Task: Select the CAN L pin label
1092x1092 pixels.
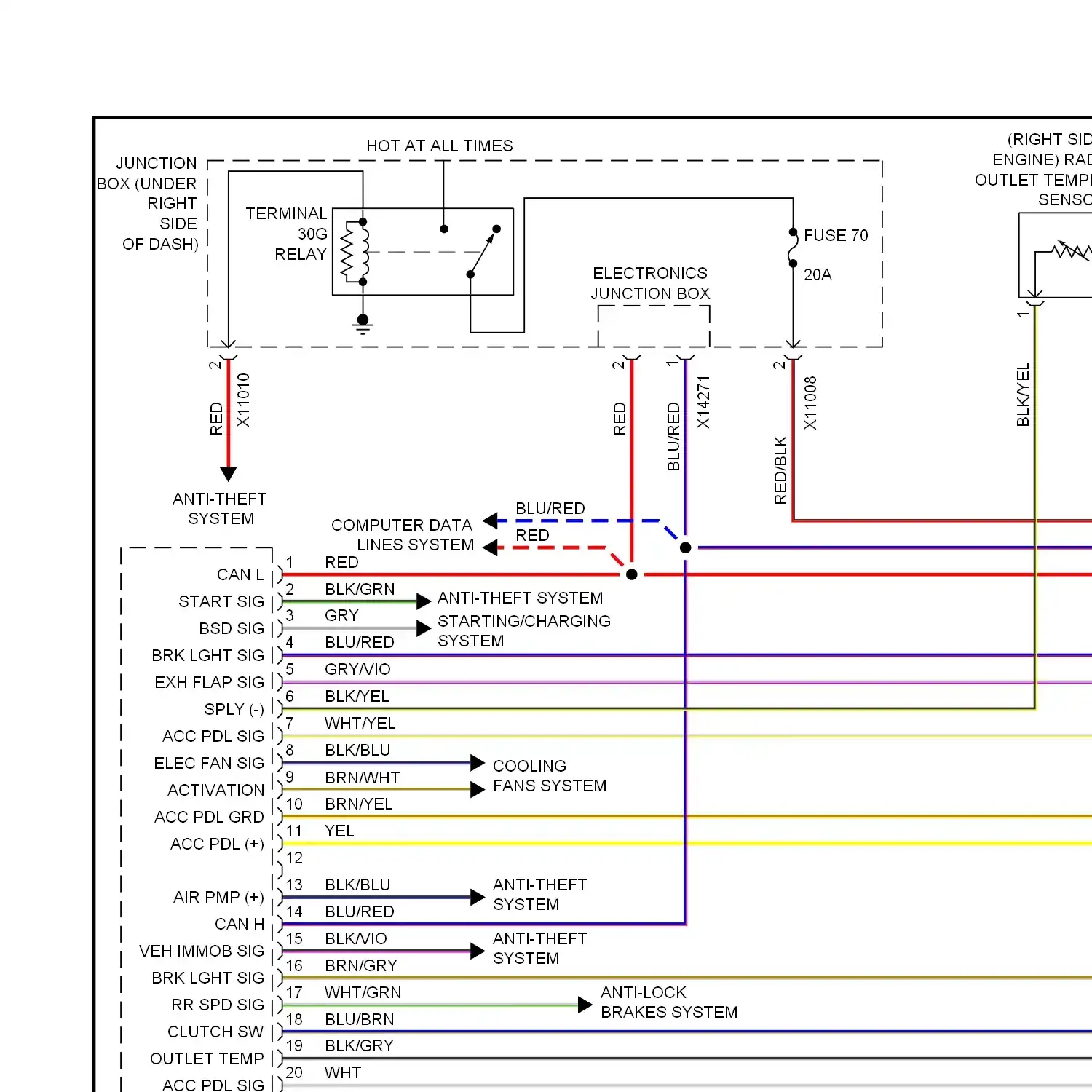Action: pyautogui.click(x=240, y=574)
